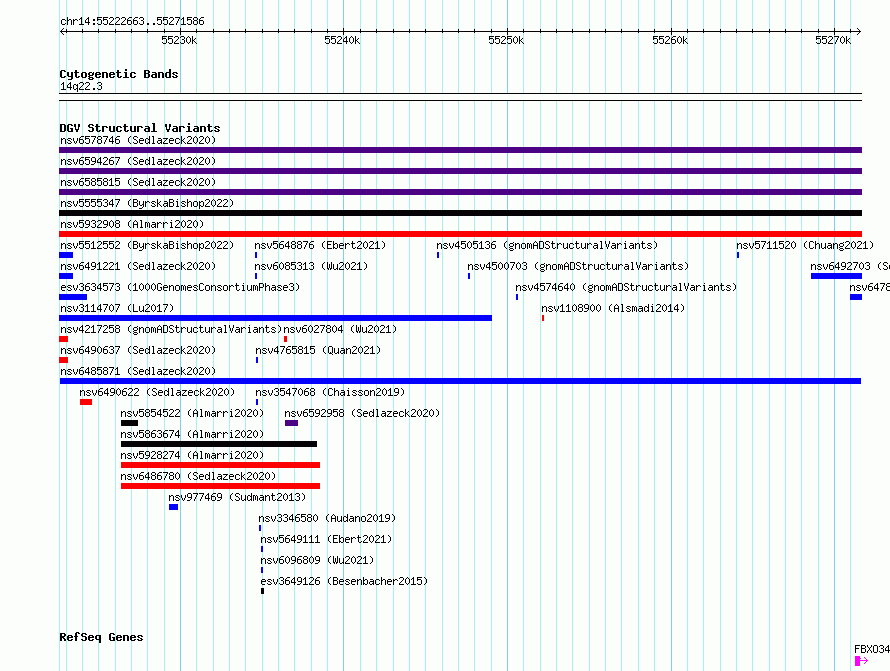Click the blue bar under nsv6492703

pos(836,276)
